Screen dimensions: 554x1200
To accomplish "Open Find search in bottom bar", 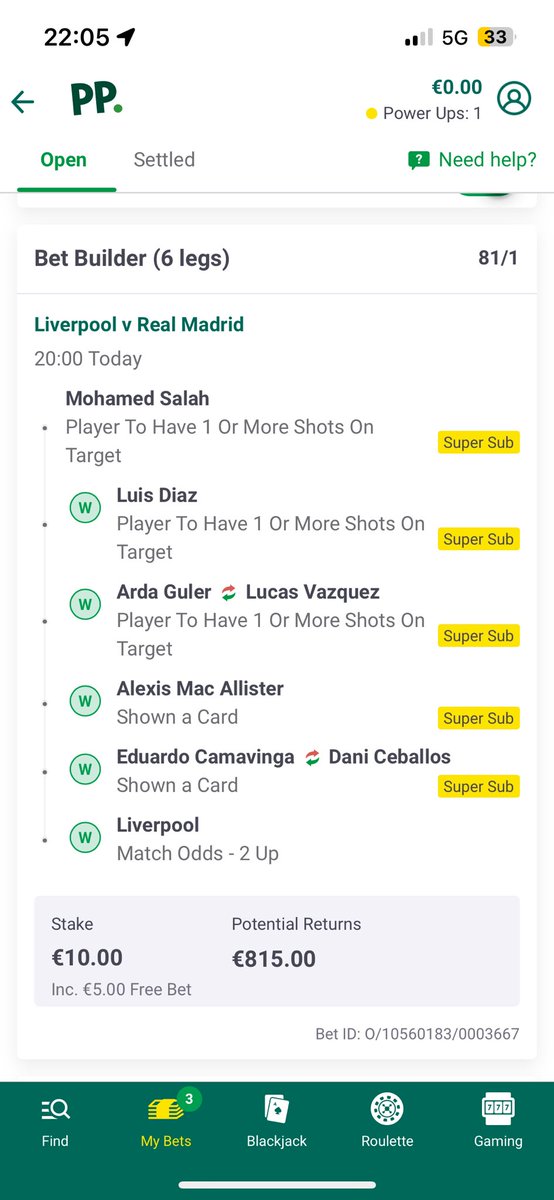I will pos(55,1120).
